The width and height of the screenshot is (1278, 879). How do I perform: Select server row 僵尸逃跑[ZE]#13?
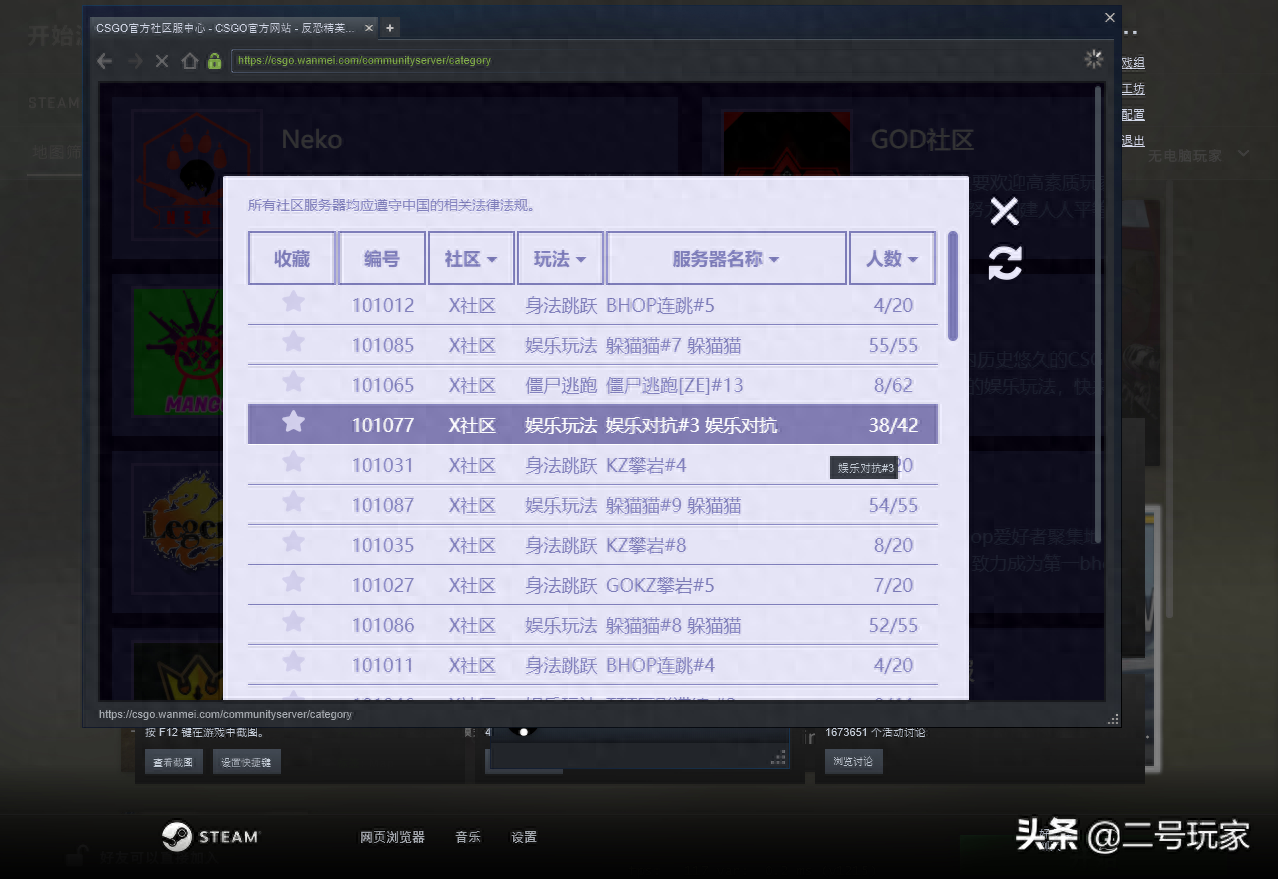[593, 385]
